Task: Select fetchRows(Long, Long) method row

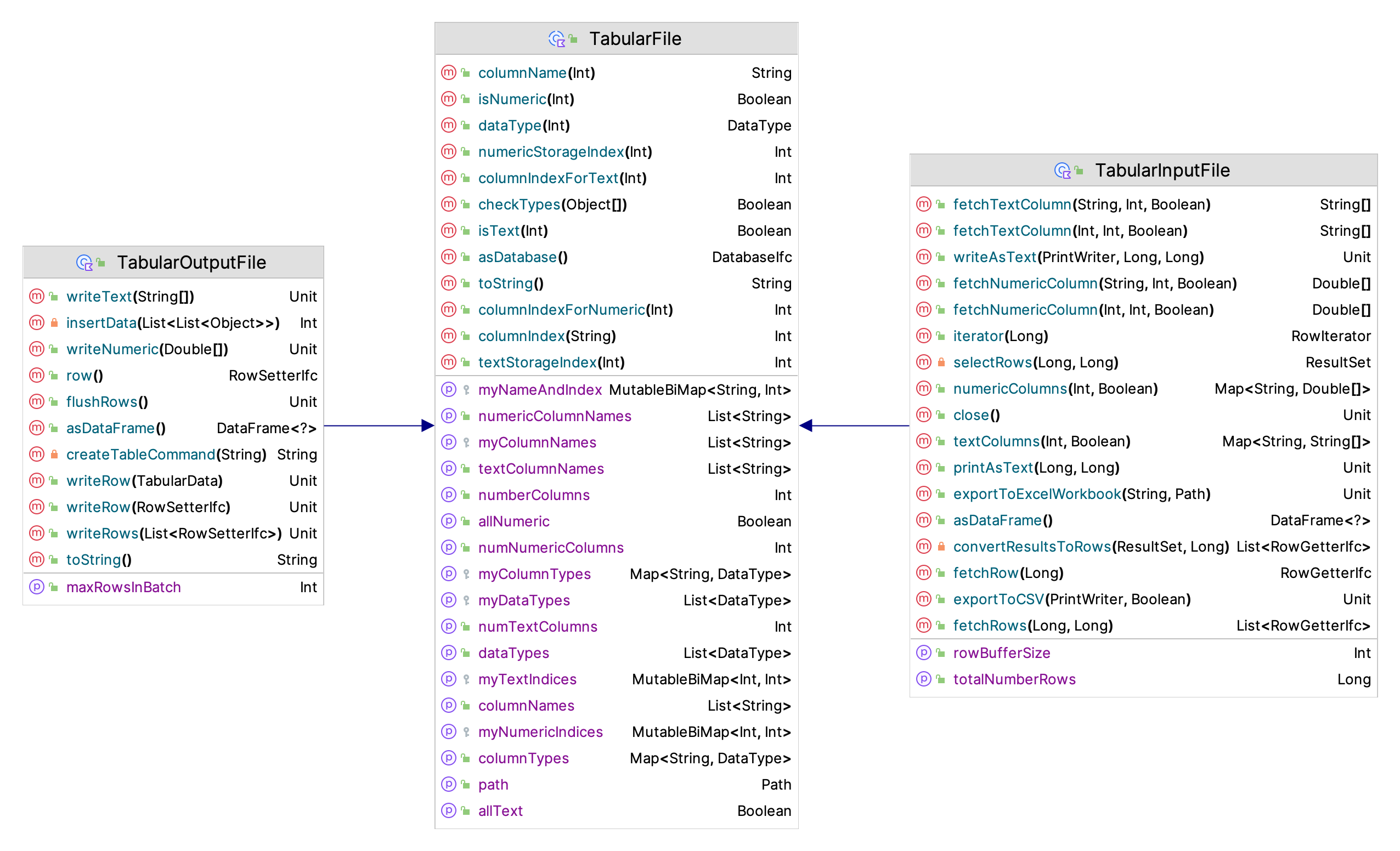Action: pos(1143,626)
